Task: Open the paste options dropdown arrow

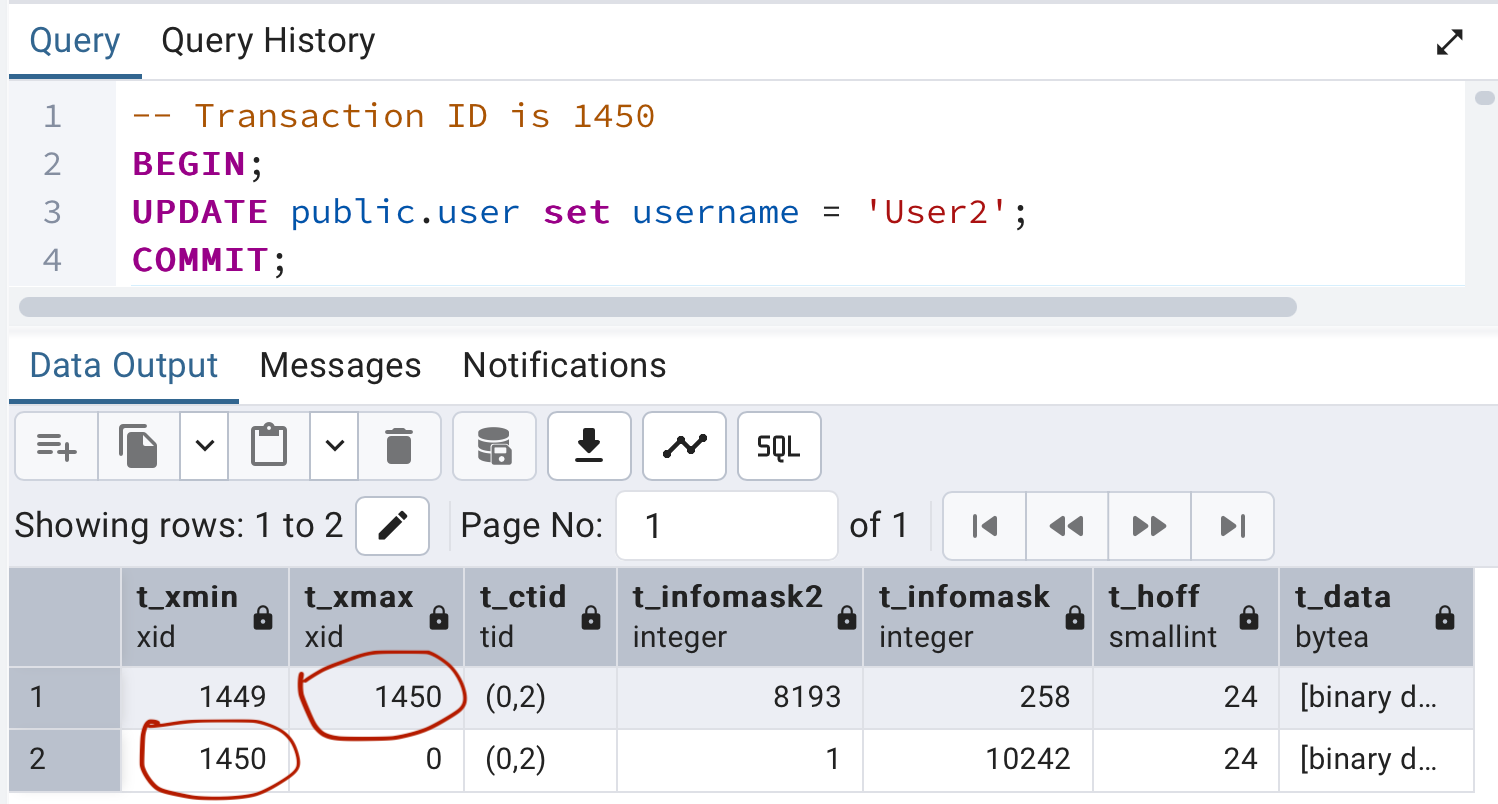Action: pyautogui.click(x=335, y=445)
